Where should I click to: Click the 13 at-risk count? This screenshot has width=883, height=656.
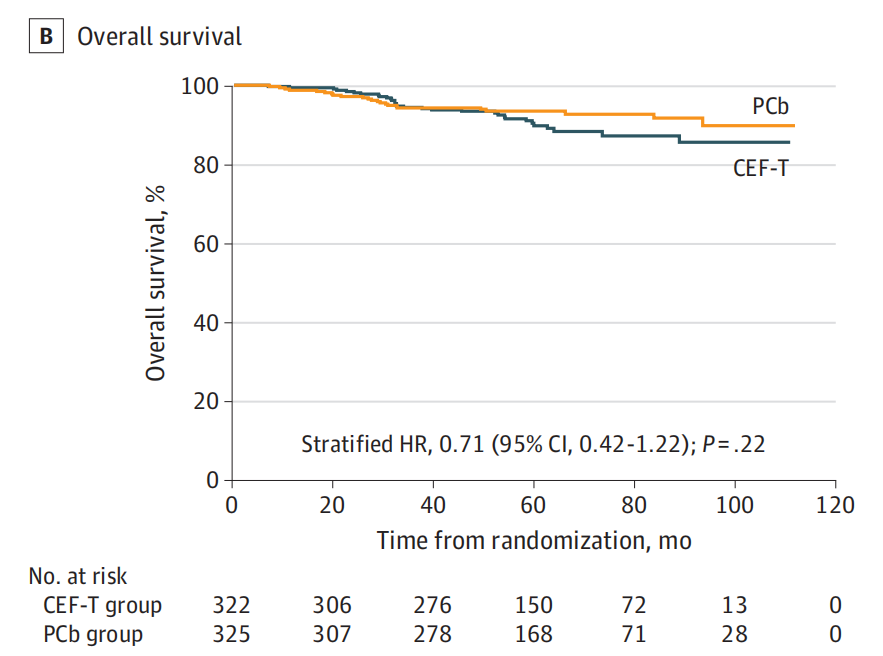(735, 605)
